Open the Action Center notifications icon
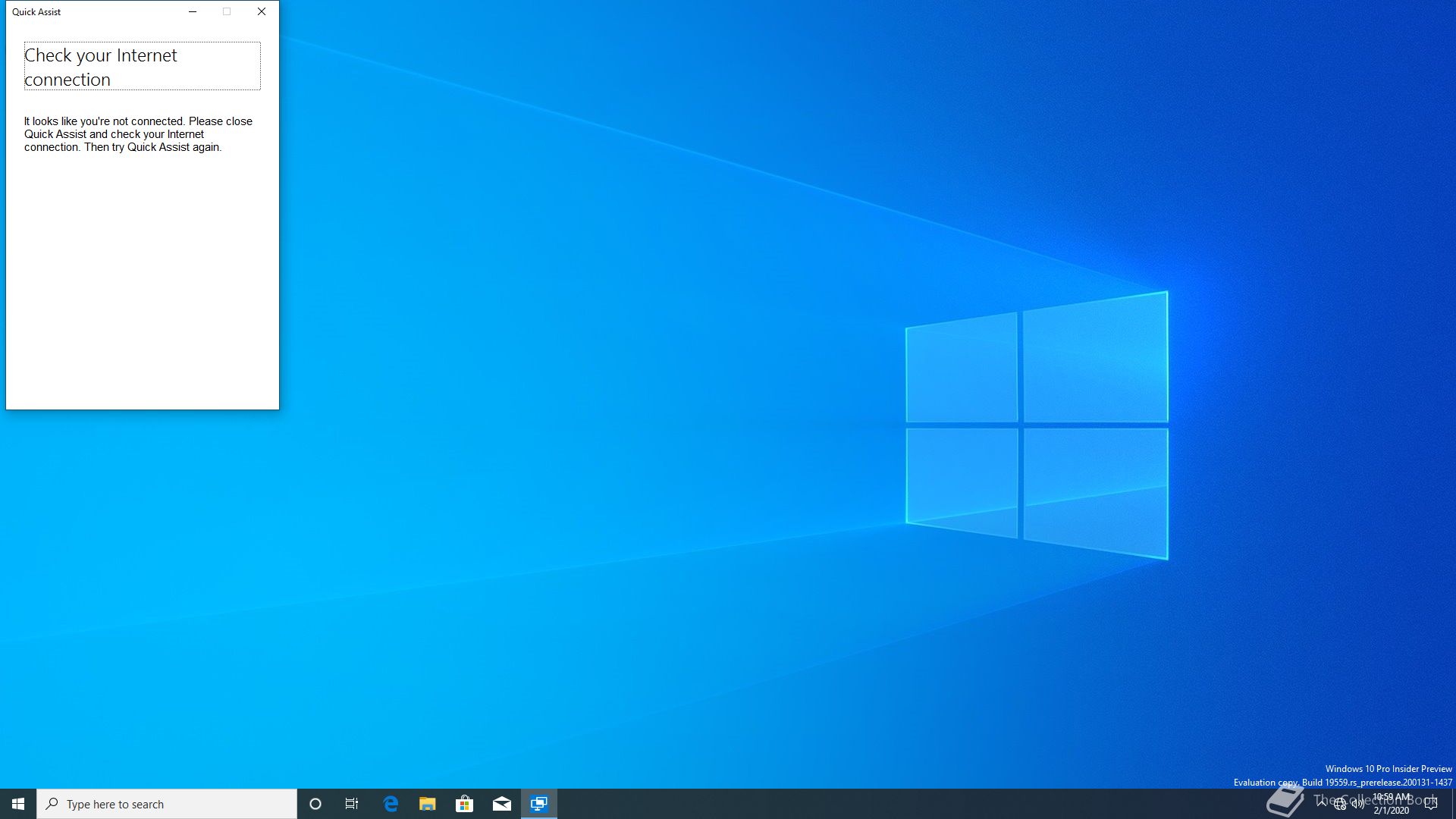 pos(1431,804)
